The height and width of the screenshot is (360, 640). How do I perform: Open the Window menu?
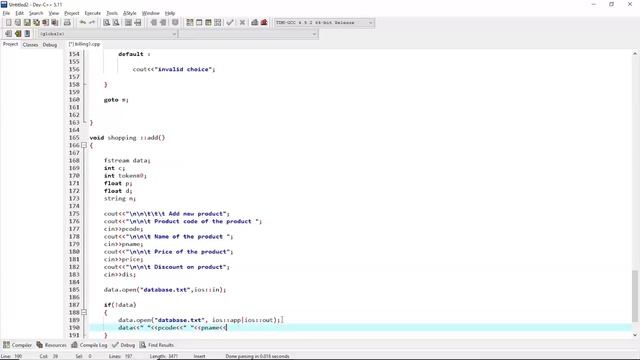click(x=151, y=13)
